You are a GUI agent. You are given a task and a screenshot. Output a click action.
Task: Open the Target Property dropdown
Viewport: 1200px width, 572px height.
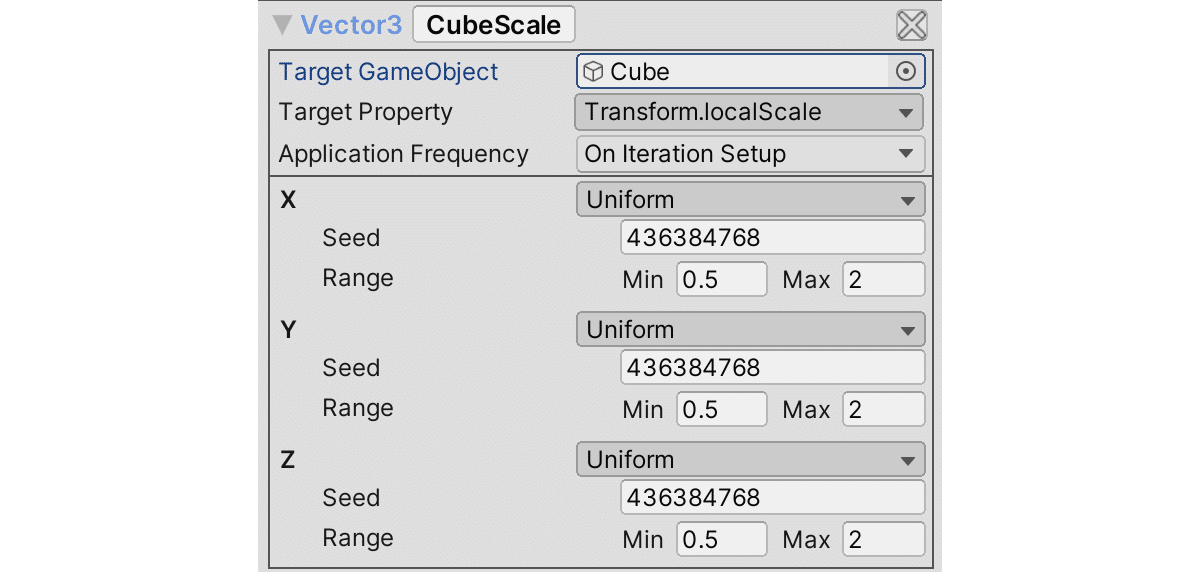(749, 112)
